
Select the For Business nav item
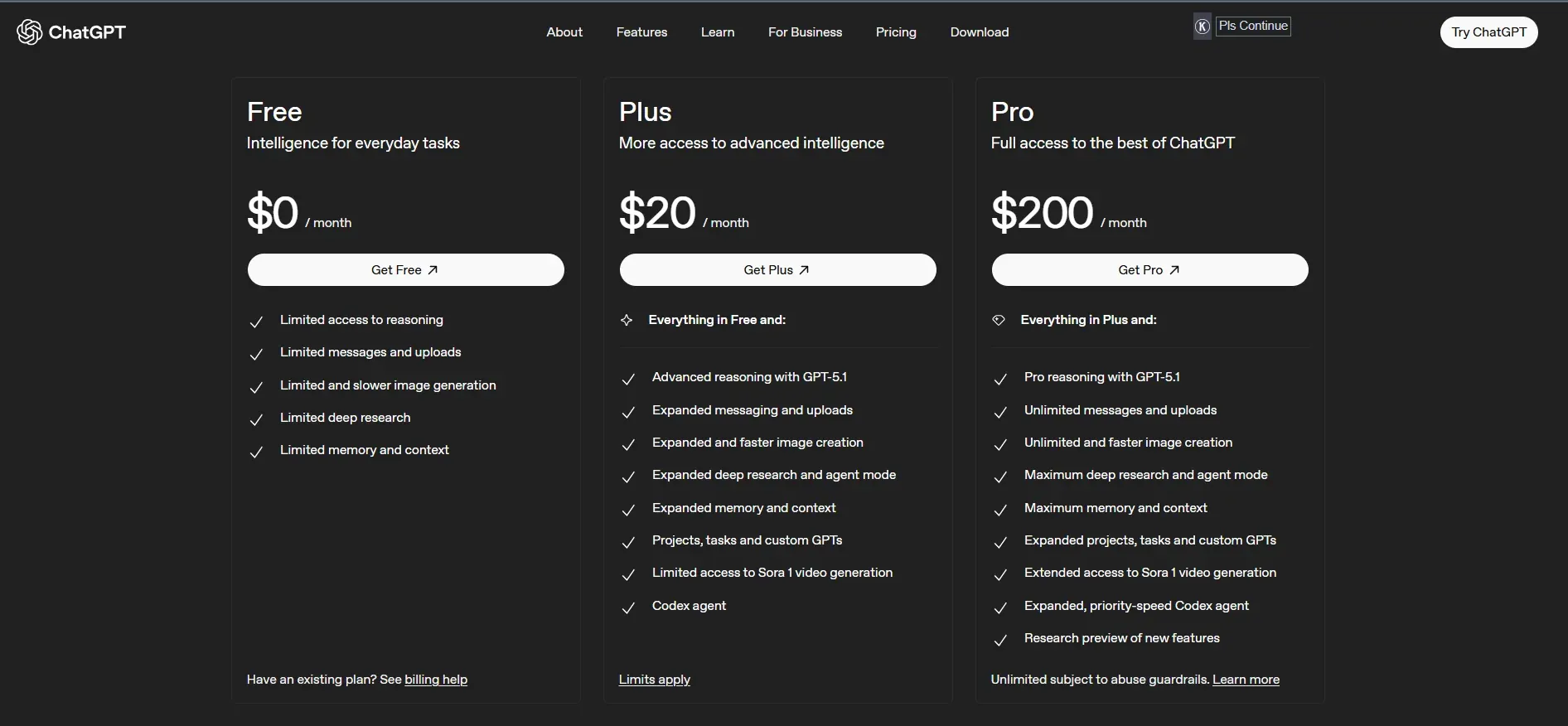click(805, 31)
